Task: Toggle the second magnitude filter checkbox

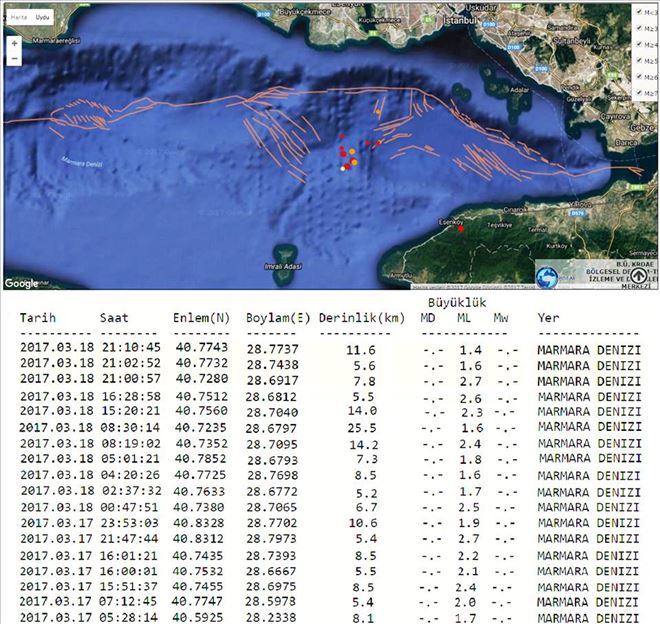Action: 639,29
